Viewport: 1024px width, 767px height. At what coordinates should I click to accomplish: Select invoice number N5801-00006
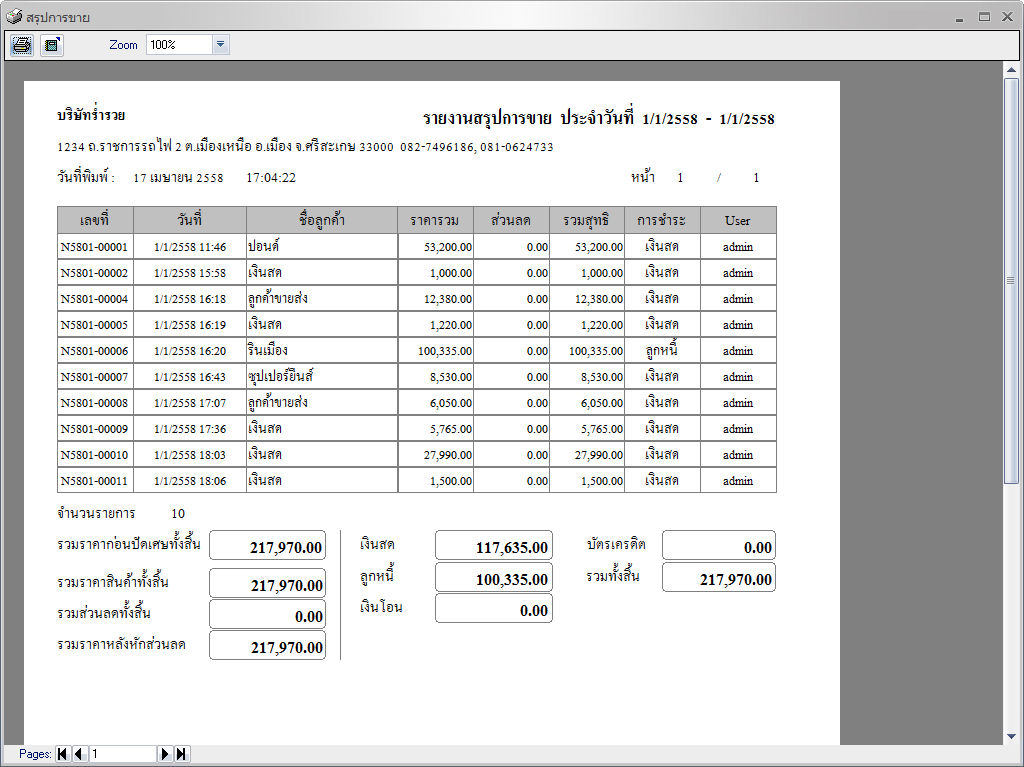[95, 351]
